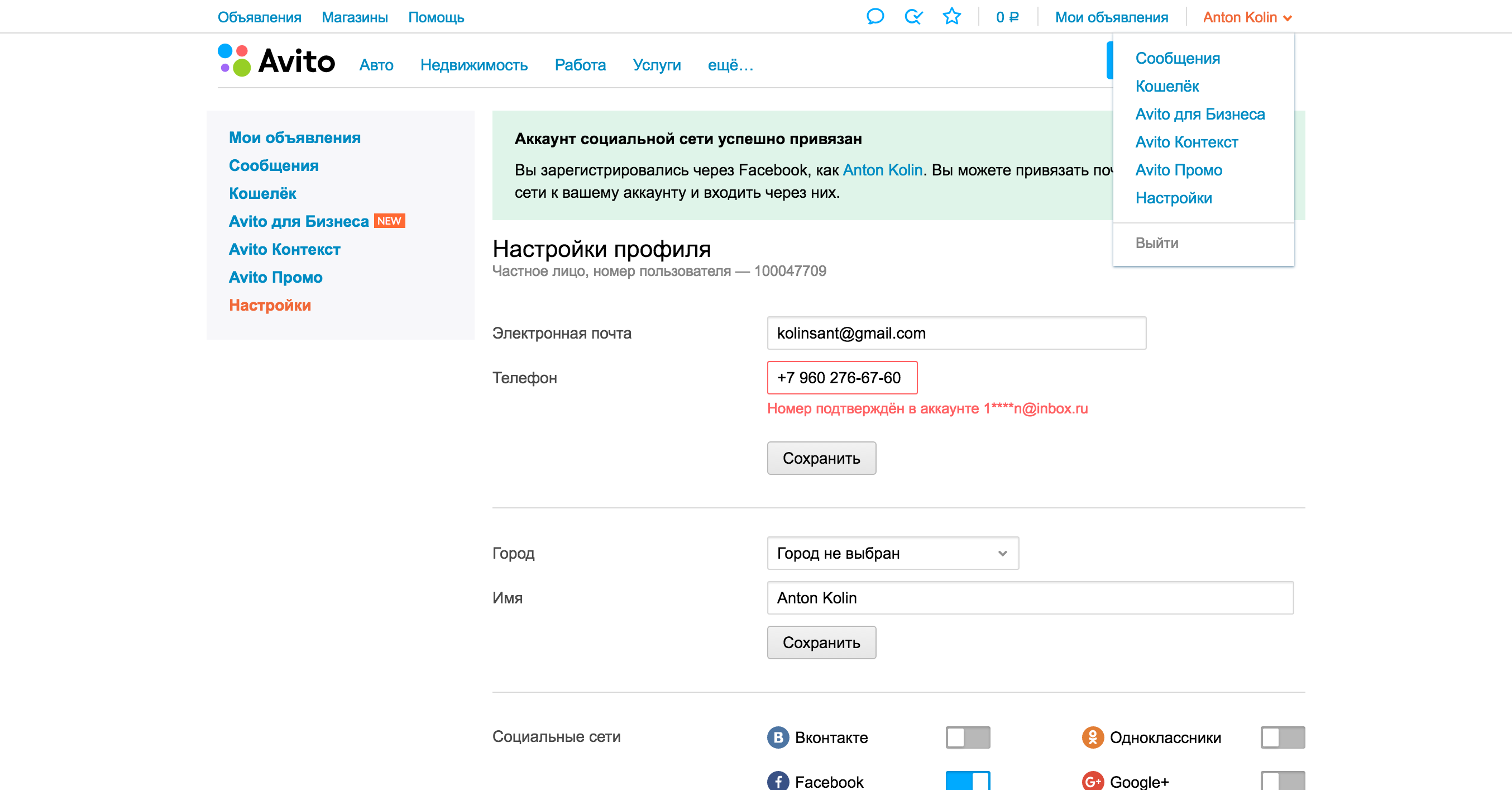The height and width of the screenshot is (790, 1512).
Task: Enable the Odnoklassniki account toggle
Action: 1283,737
